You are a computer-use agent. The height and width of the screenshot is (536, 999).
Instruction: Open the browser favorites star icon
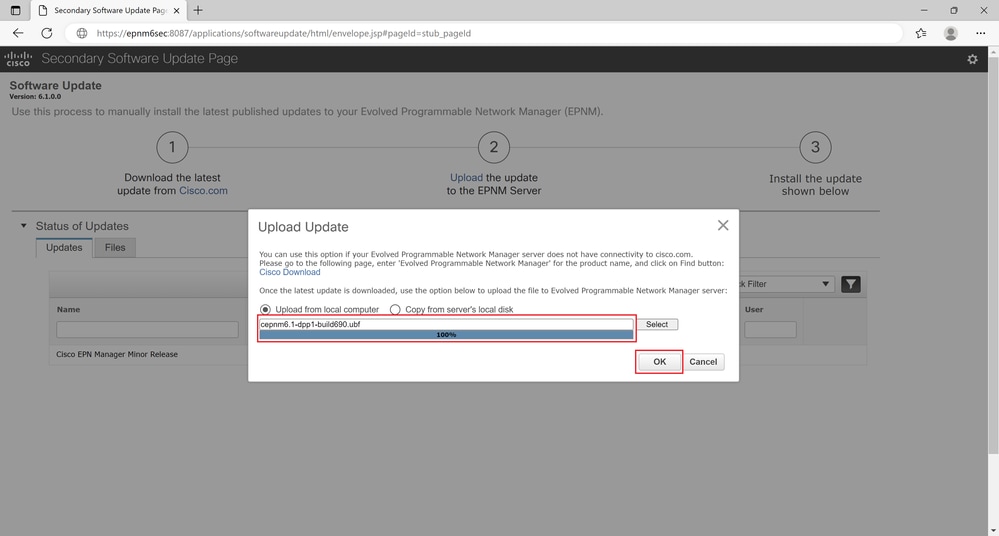pos(921,33)
